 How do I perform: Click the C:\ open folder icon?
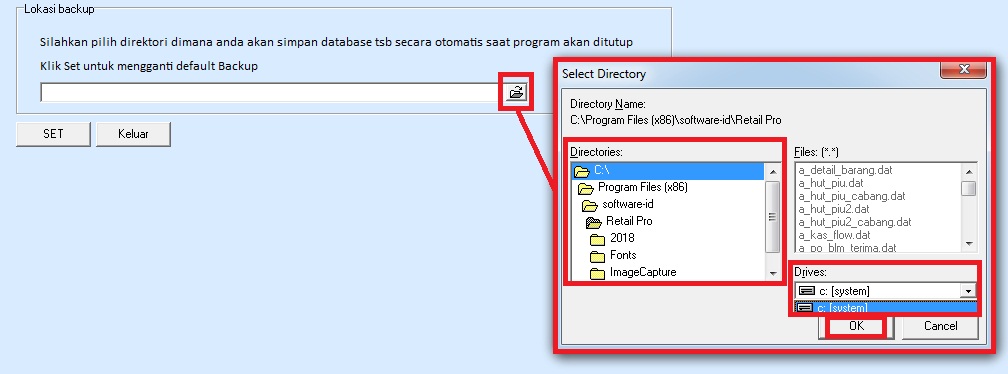582,172
